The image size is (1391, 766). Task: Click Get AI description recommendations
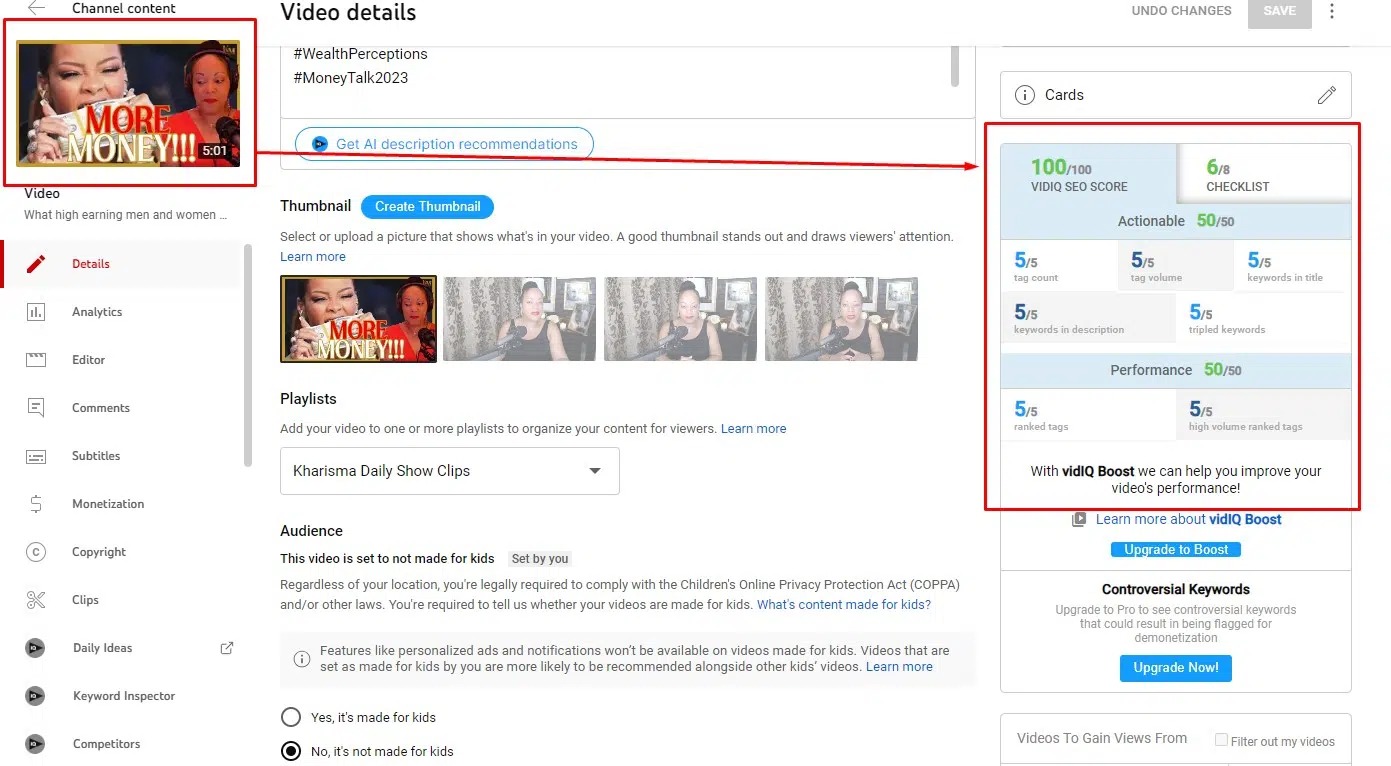click(444, 144)
